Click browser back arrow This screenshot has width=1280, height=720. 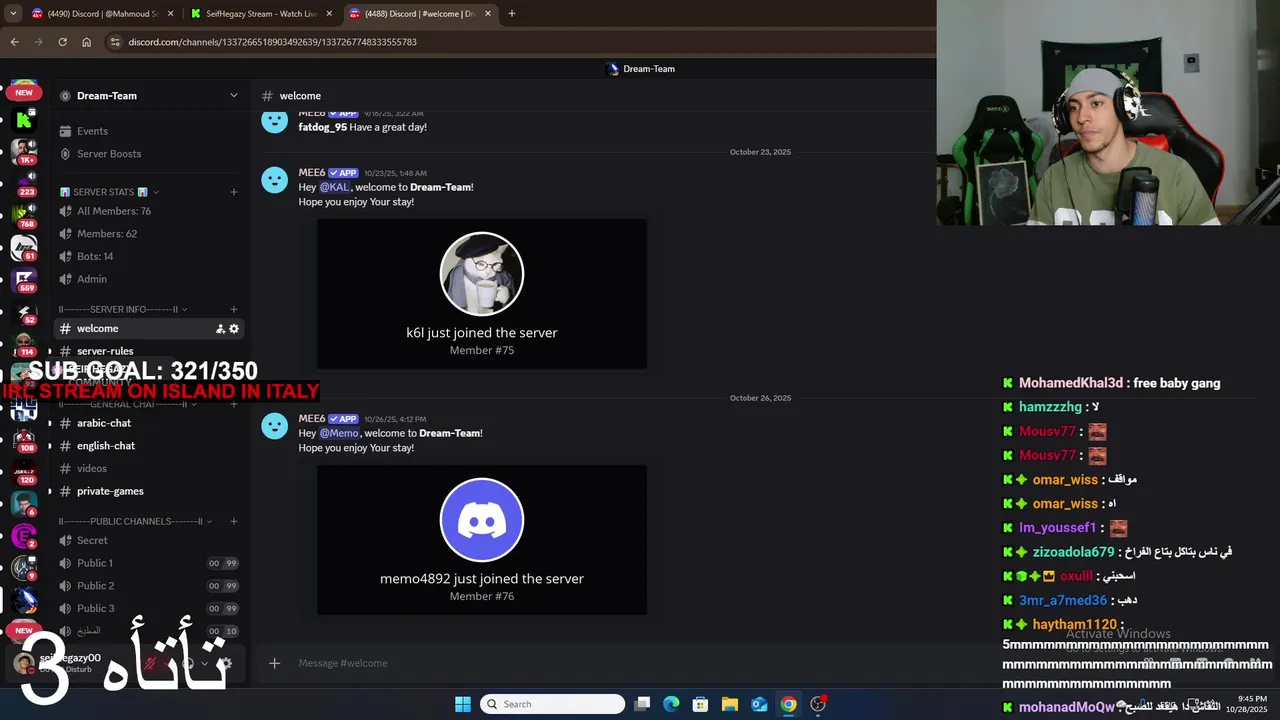[x=14, y=42]
